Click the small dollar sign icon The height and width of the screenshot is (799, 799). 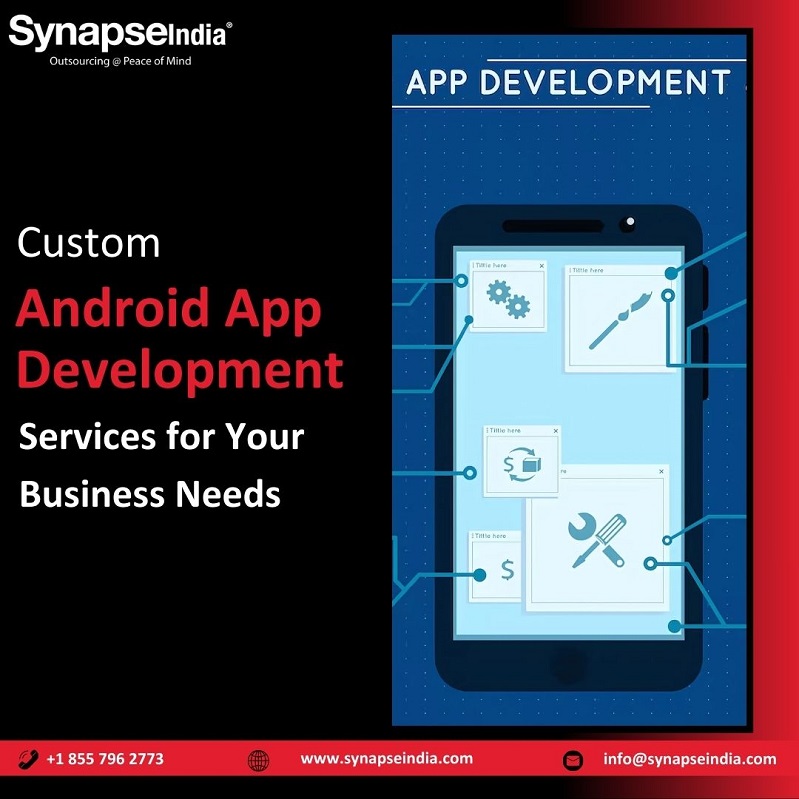[x=508, y=570]
